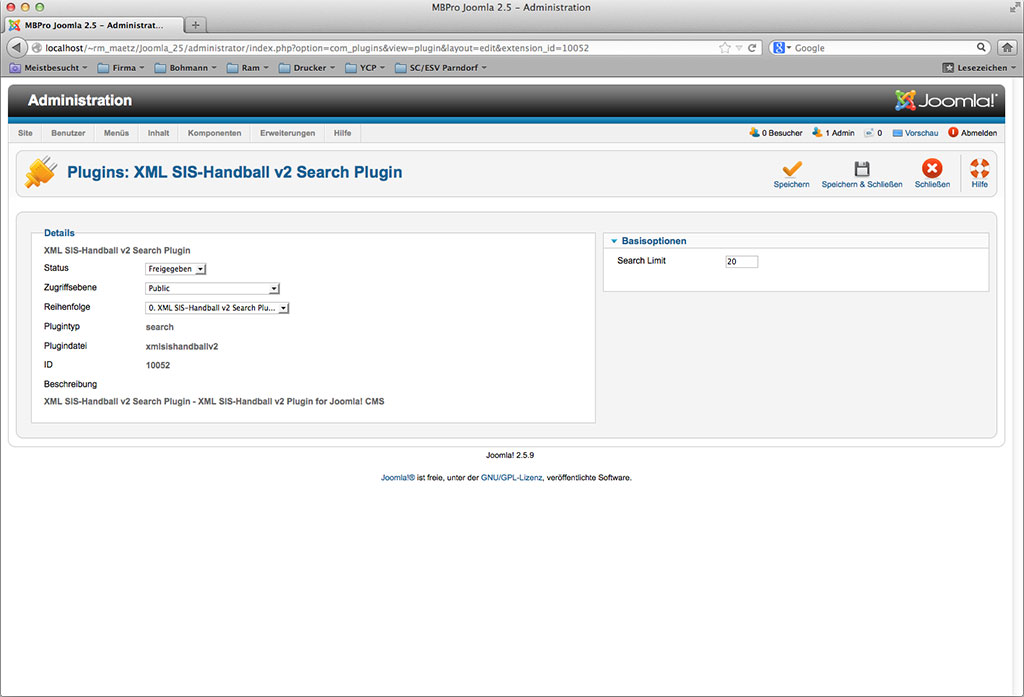Open the Hilfe menu in menubar
The width and height of the screenshot is (1024, 697).
pyautogui.click(x=342, y=133)
